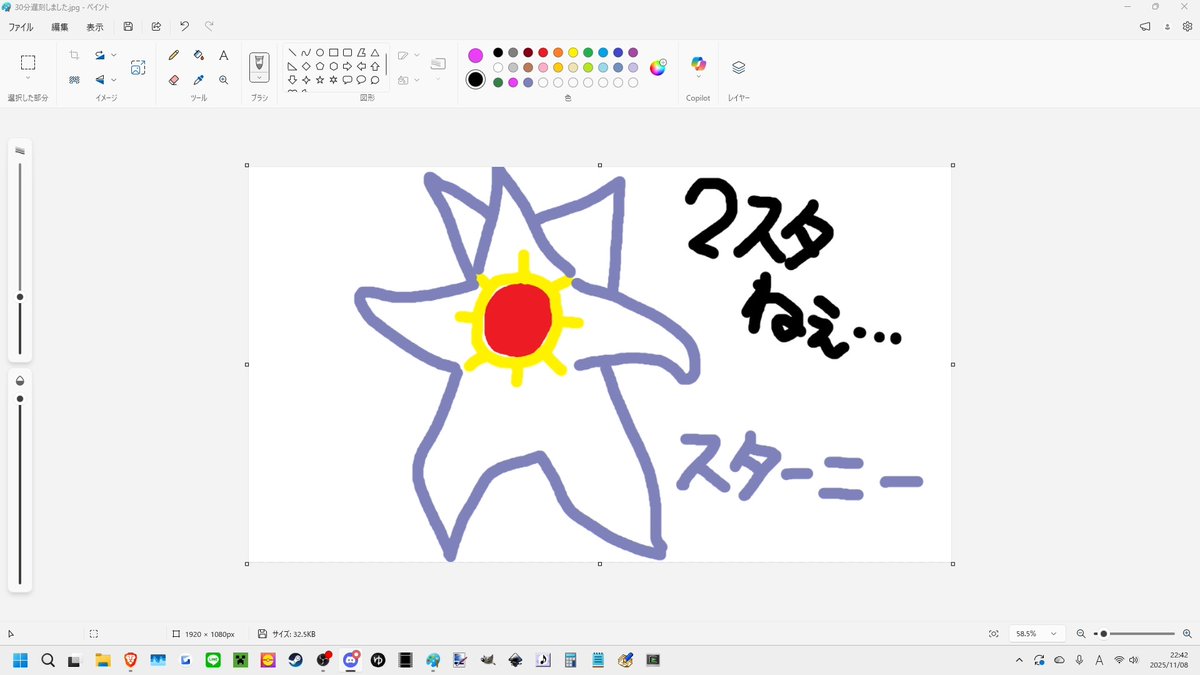Image resolution: width=1200 pixels, height=675 pixels.
Task: Pick the dark green swatch in bottom row
Action: 498,83
